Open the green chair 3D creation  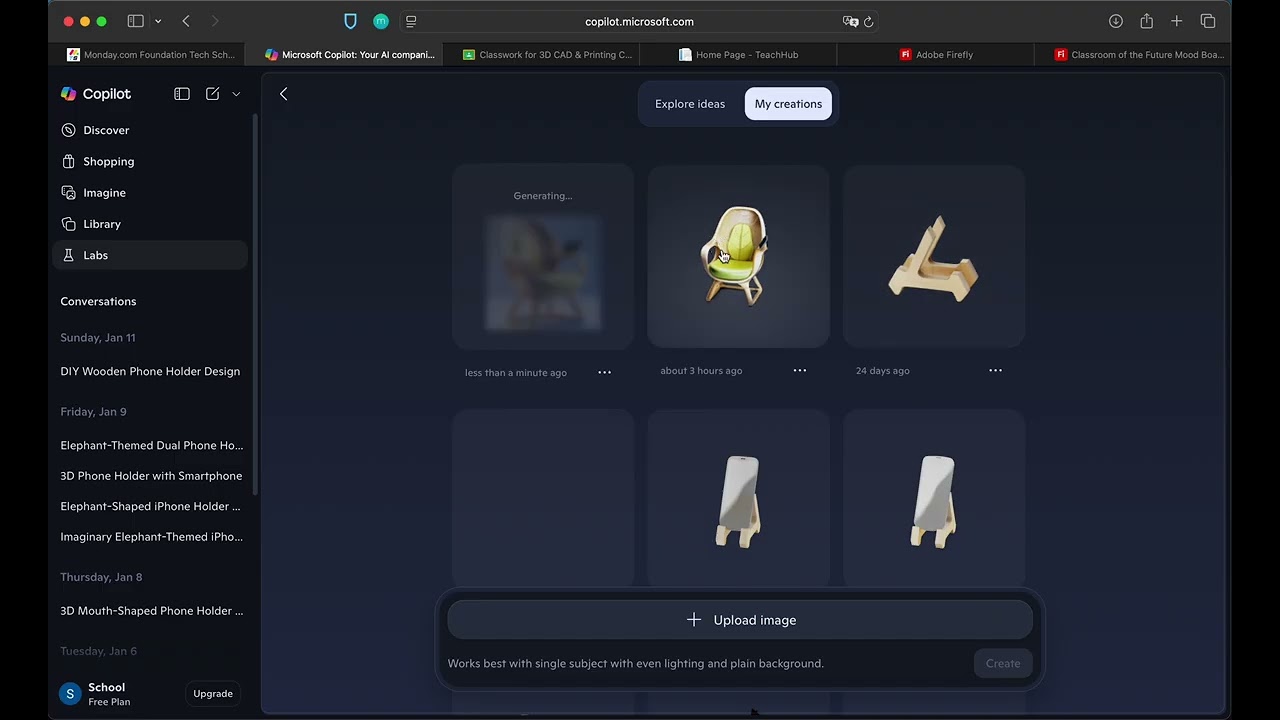pos(738,256)
